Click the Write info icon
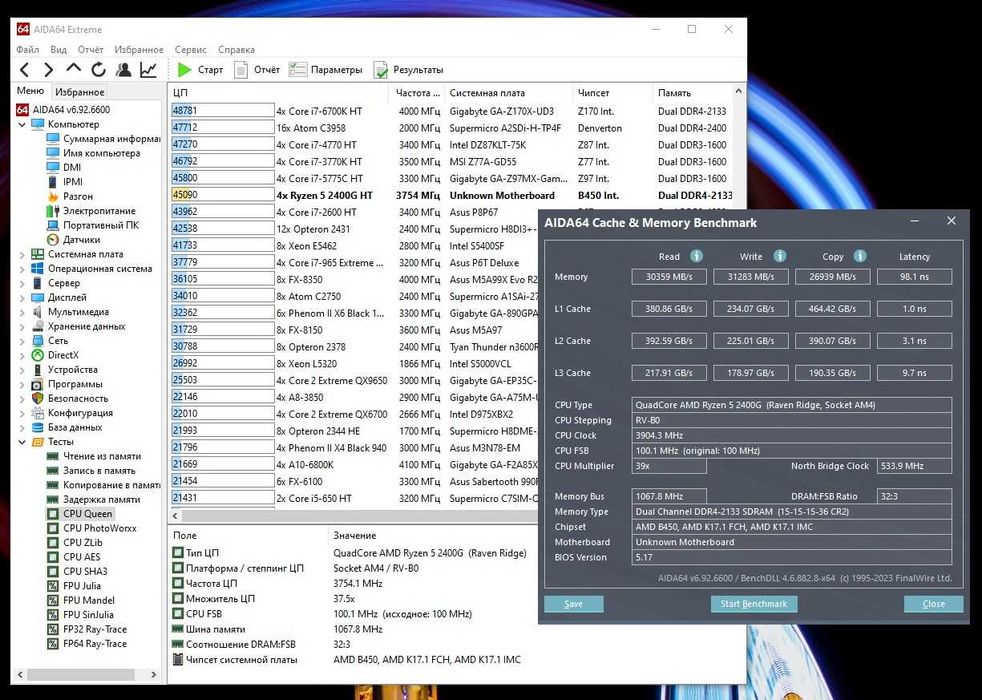The image size is (982, 700). (779, 256)
